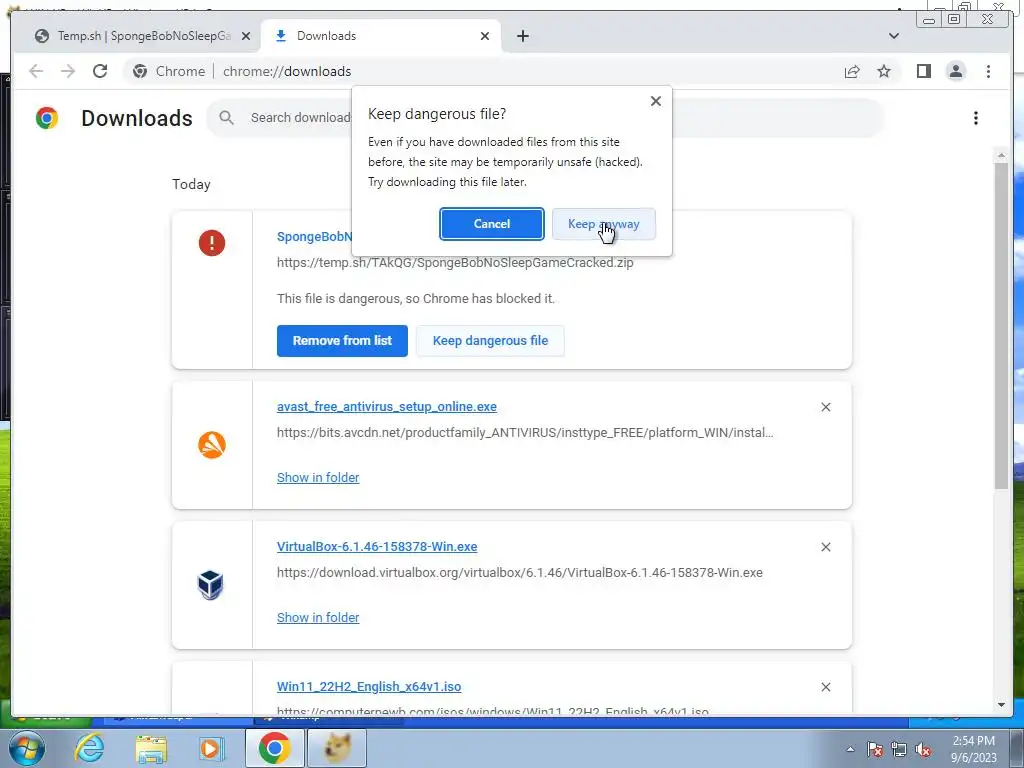This screenshot has height=768, width=1024.
Task: Click Keep dangerous file button
Action: [490, 341]
